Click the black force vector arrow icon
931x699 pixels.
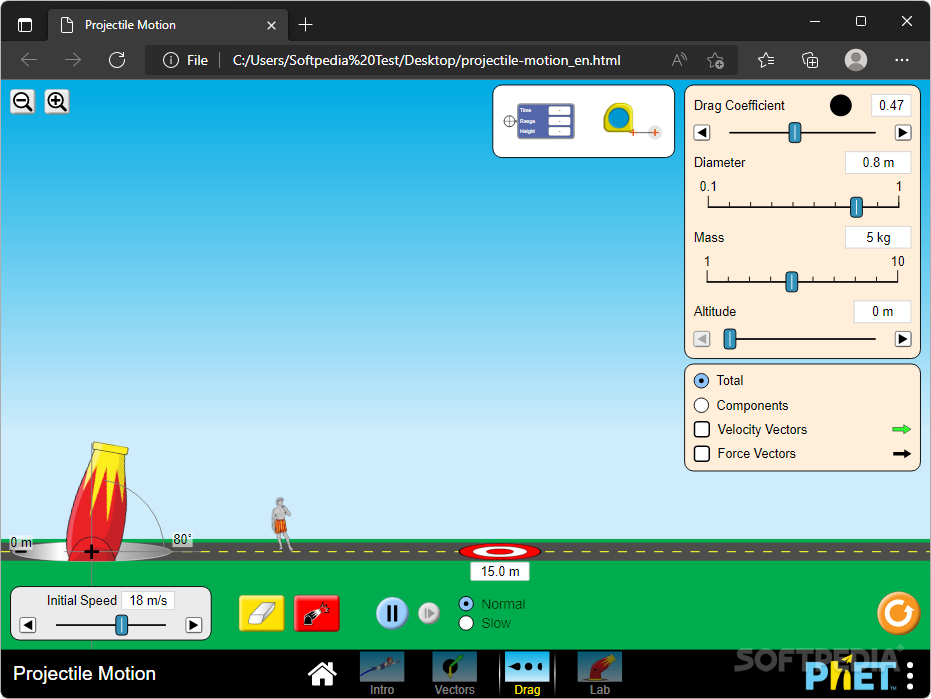coord(901,454)
